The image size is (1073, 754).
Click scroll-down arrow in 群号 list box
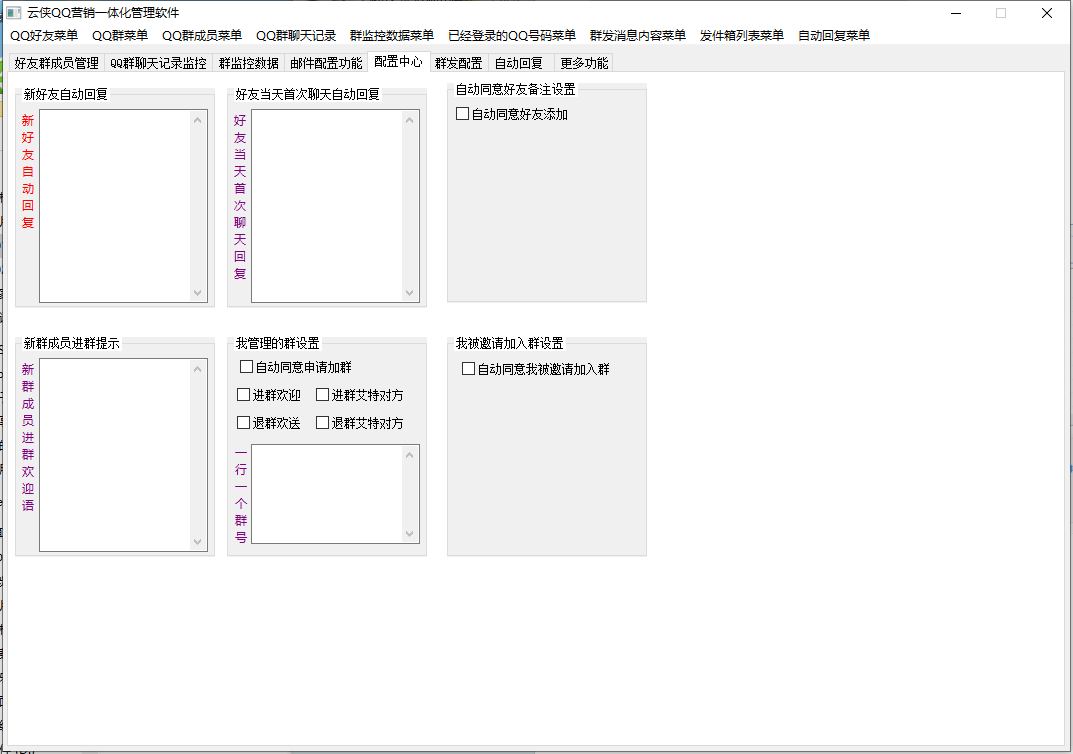click(x=410, y=534)
